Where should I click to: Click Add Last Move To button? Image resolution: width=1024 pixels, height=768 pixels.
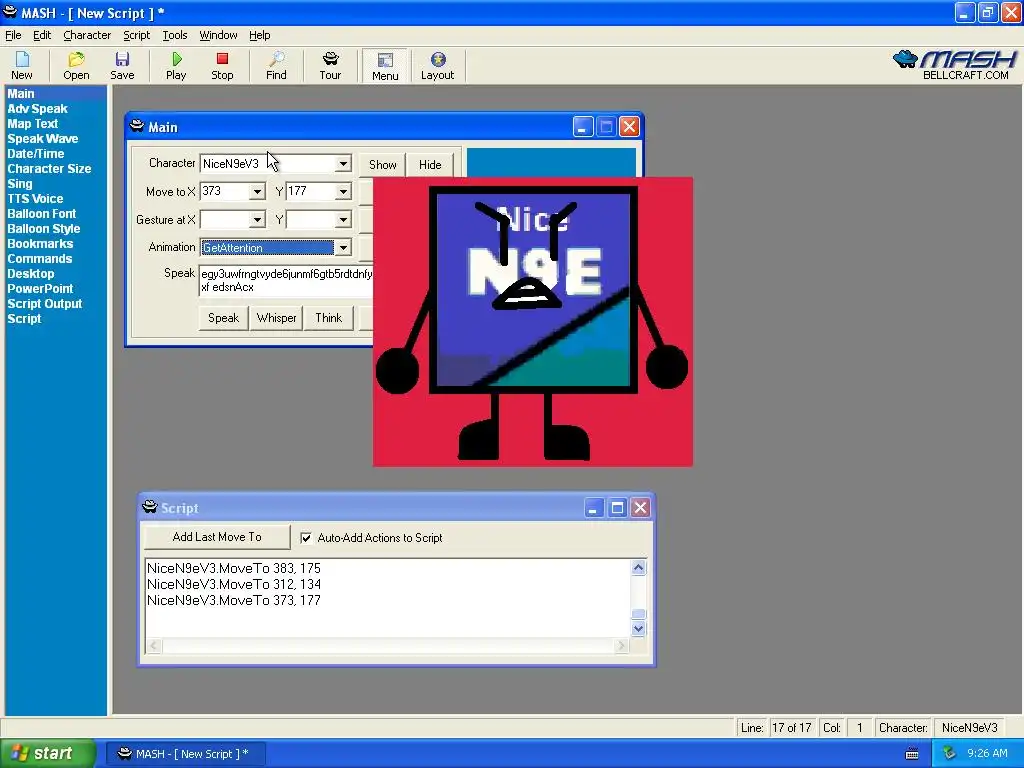[x=217, y=537]
